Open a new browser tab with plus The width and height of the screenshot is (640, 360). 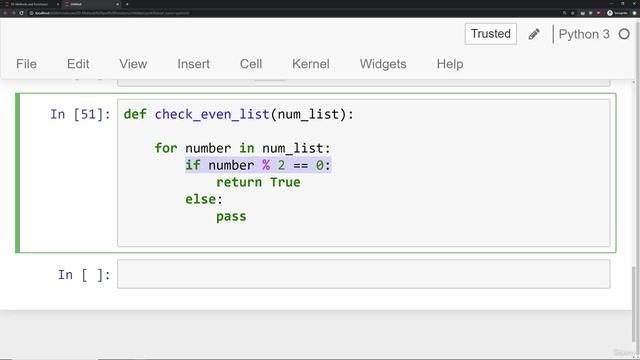pyautogui.click(x=127, y=4)
